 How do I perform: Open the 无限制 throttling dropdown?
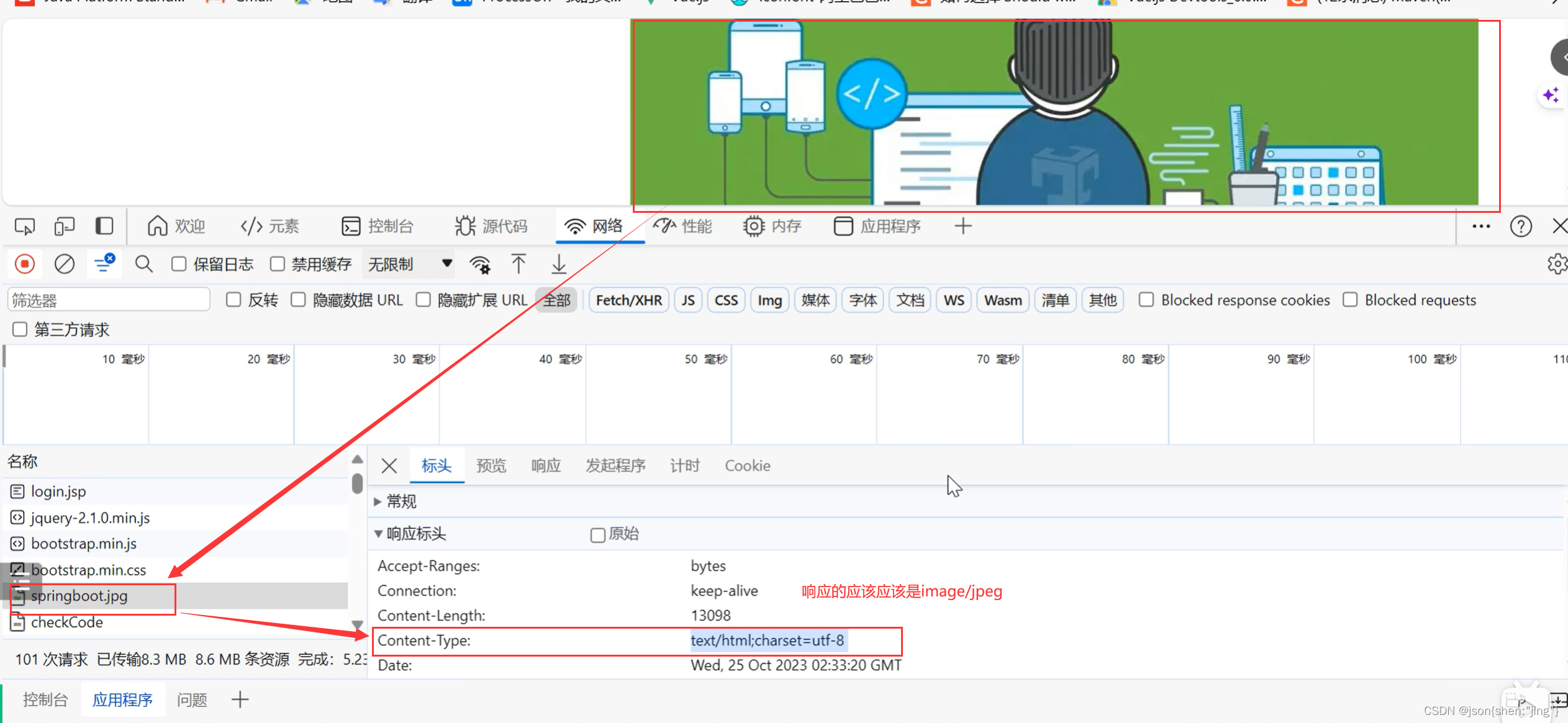click(408, 264)
